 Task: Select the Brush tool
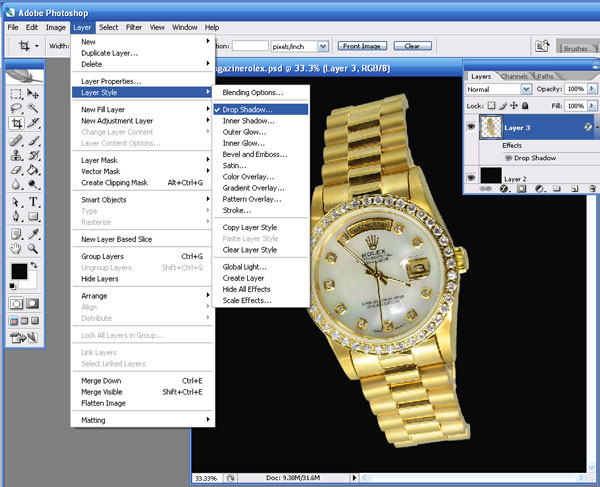pos(33,141)
